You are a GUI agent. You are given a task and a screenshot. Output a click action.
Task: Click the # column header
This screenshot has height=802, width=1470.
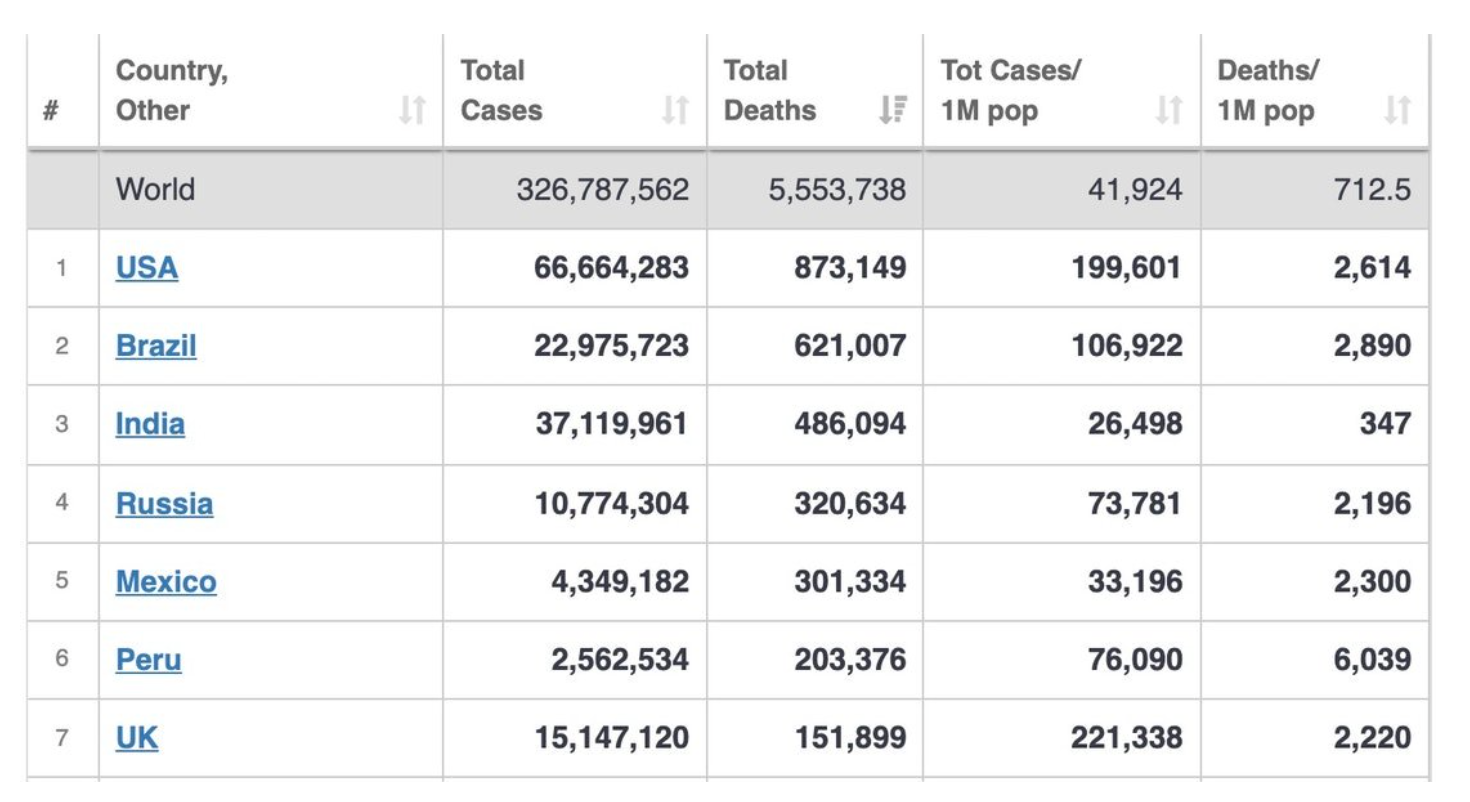pyautogui.click(x=49, y=110)
